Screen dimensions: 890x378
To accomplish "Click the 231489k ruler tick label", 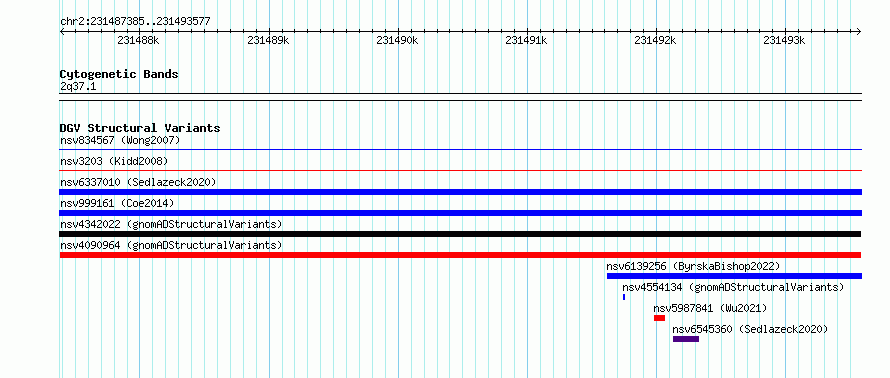I will 268,40.
